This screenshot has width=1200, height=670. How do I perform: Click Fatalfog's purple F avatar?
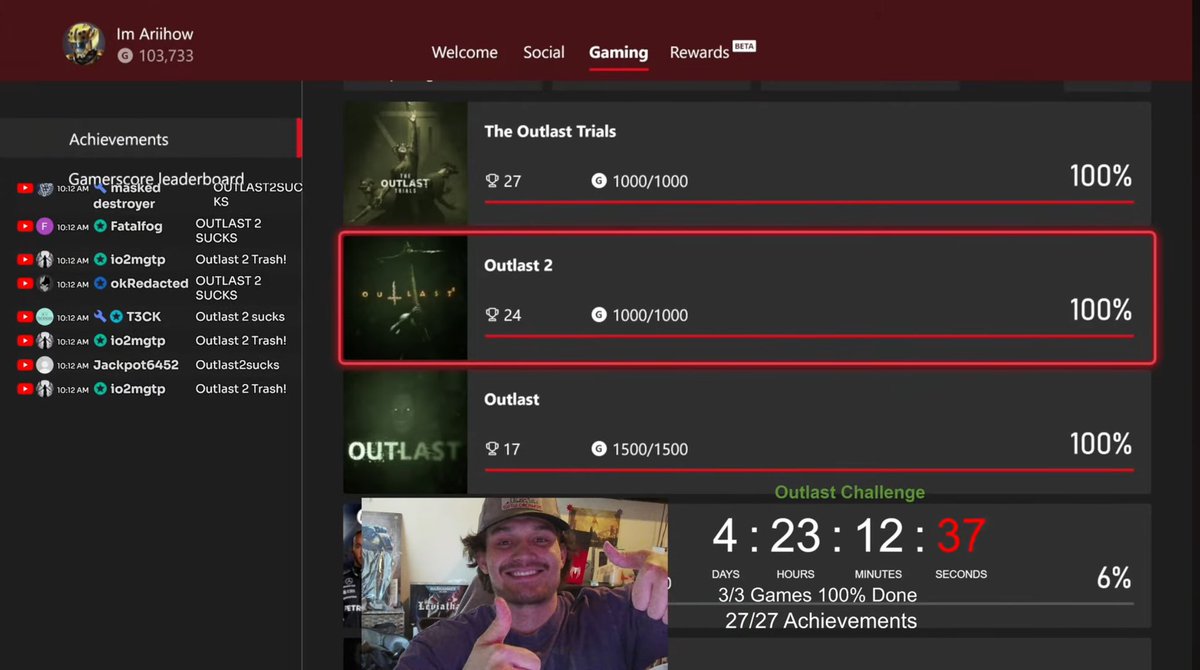(x=45, y=226)
